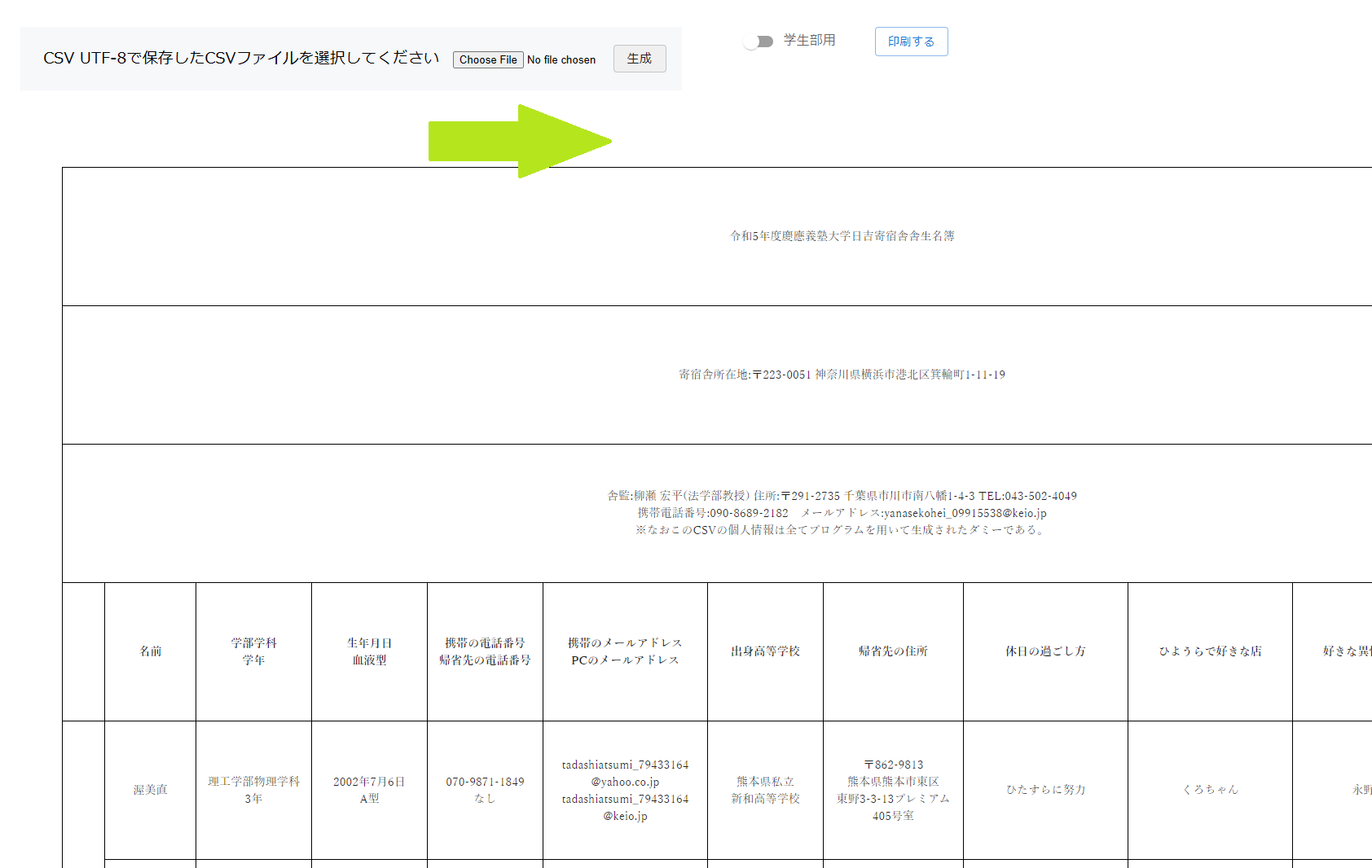
Task: Click the 生成 generate button
Action: click(x=640, y=59)
